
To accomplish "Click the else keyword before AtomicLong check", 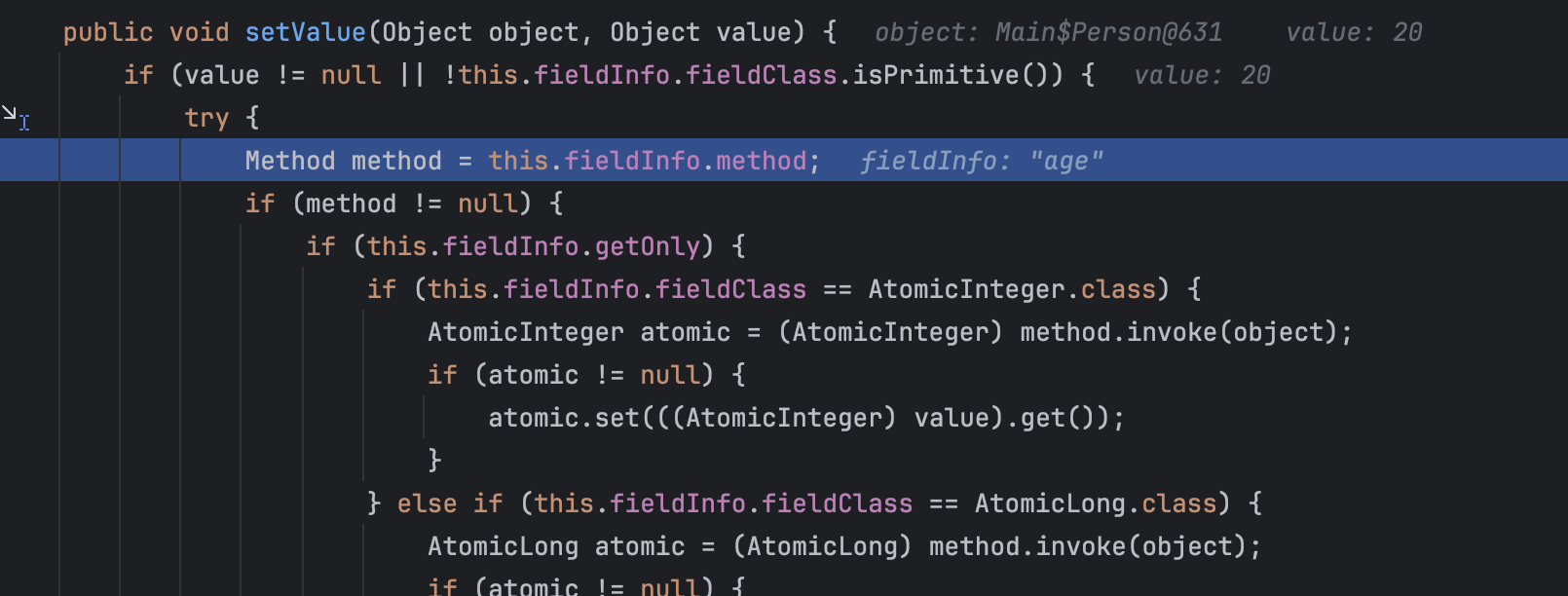I will [427, 504].
